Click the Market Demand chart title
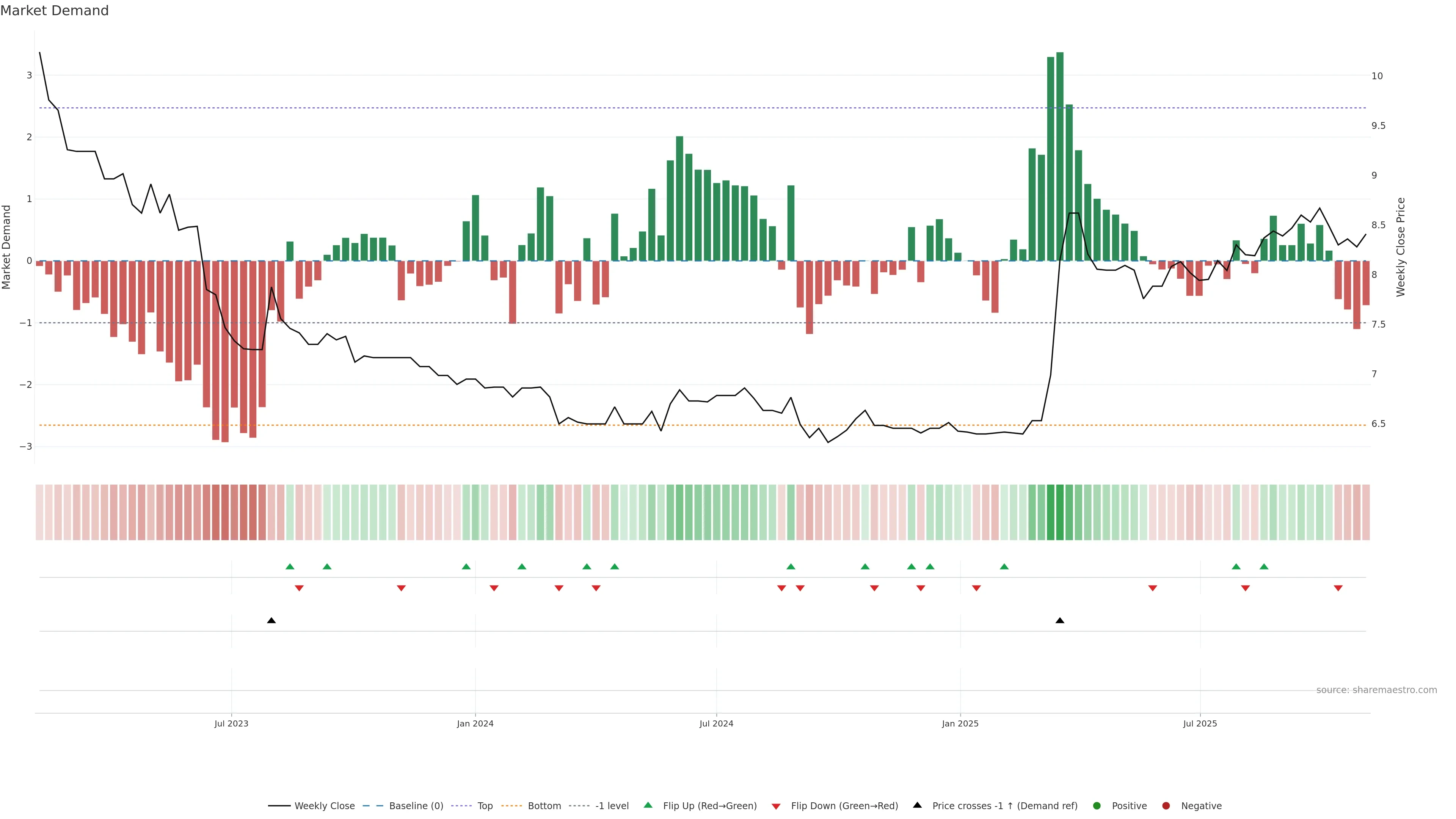 pyautogui.click(x=54, y=11)
